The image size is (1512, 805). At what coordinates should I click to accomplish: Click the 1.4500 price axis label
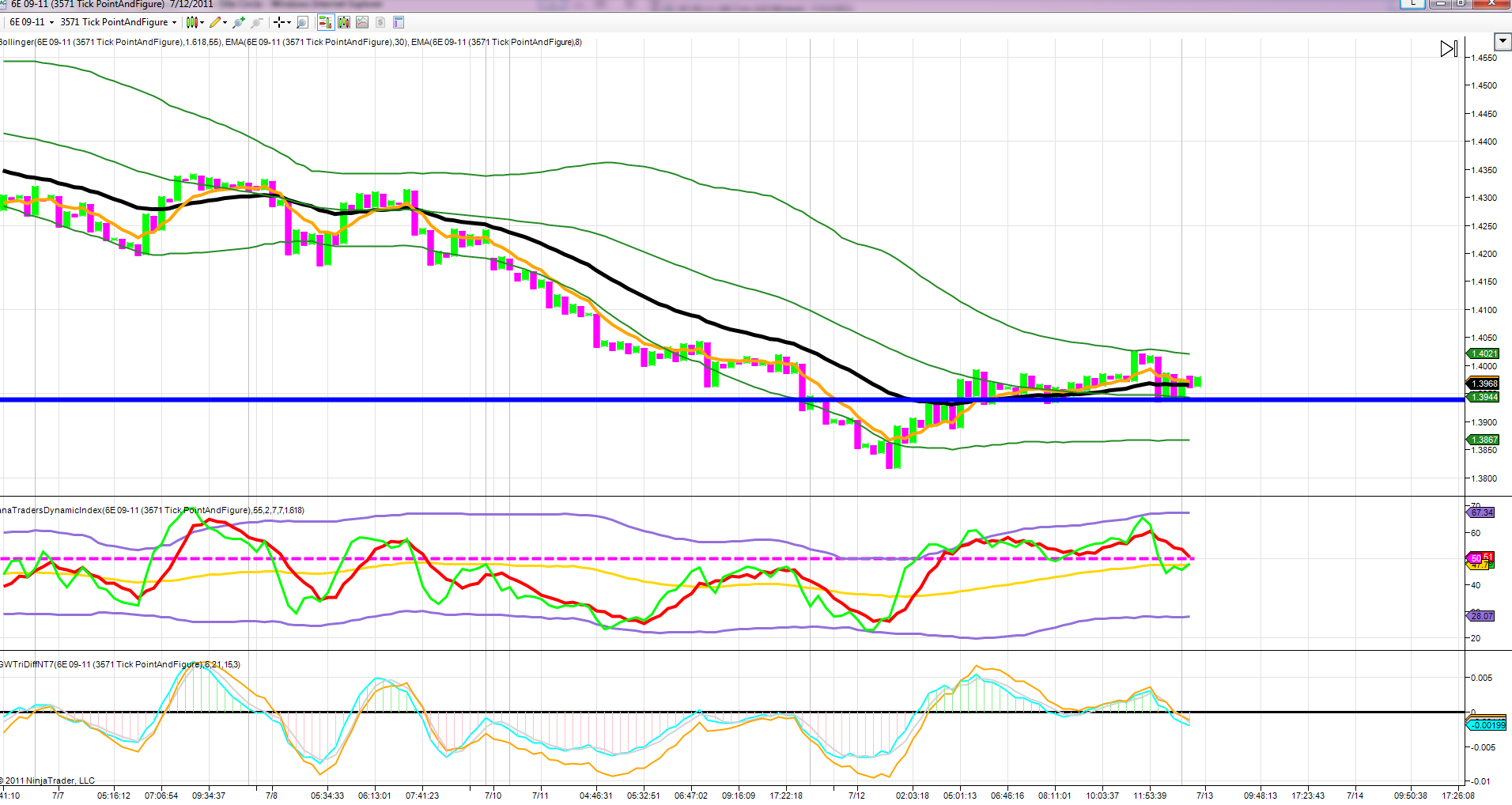(1484, 85)
